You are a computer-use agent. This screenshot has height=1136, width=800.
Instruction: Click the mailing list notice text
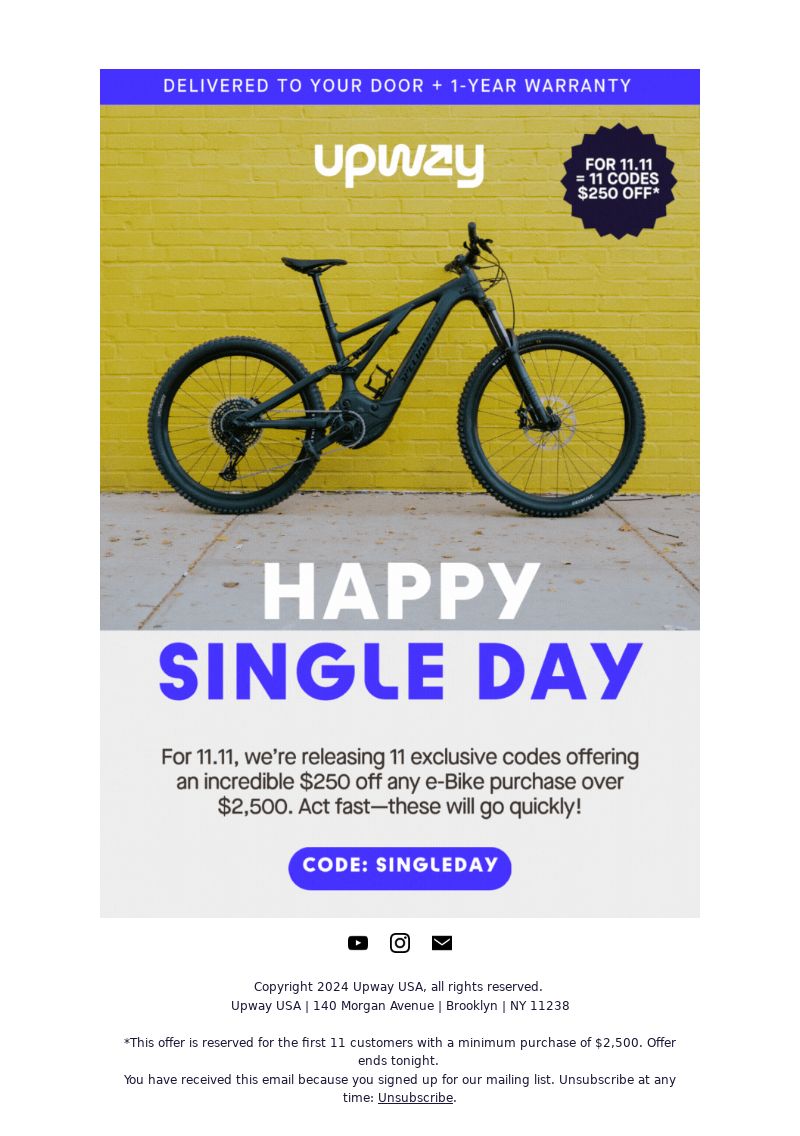pyautogui.click(x=400, y=1088)
